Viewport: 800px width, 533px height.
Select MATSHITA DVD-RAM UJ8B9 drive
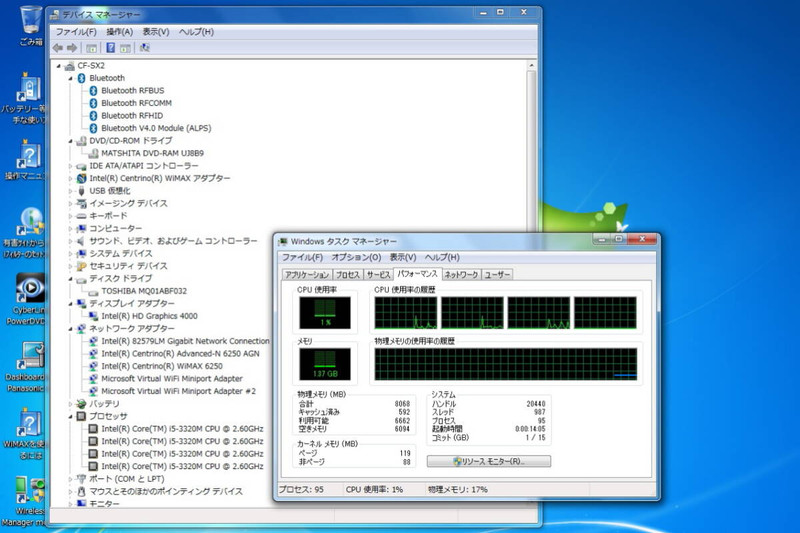click(153, 153)
